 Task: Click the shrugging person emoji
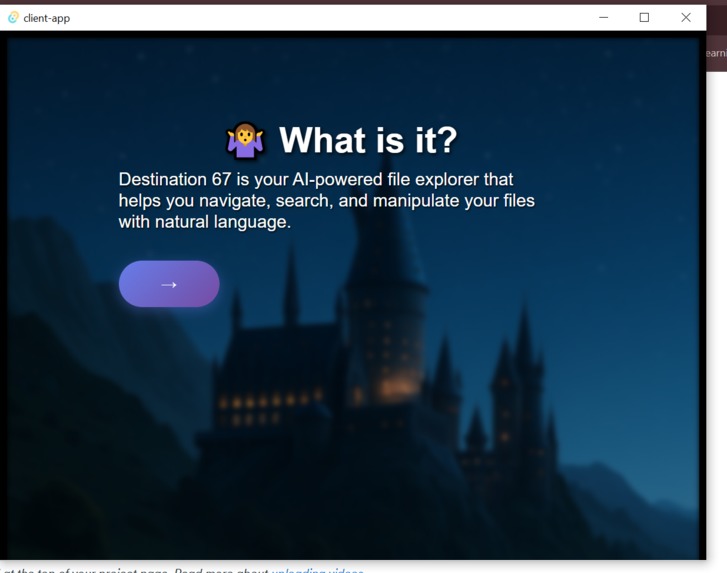pos(245,140)
